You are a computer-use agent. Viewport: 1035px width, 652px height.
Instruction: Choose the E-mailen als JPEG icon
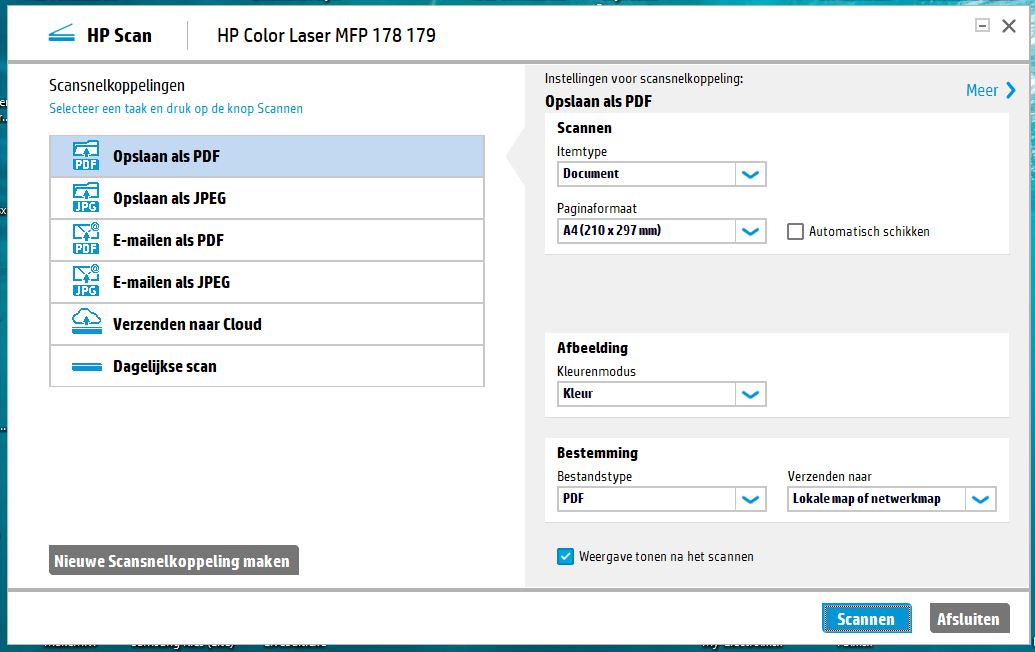coord(87,282)
